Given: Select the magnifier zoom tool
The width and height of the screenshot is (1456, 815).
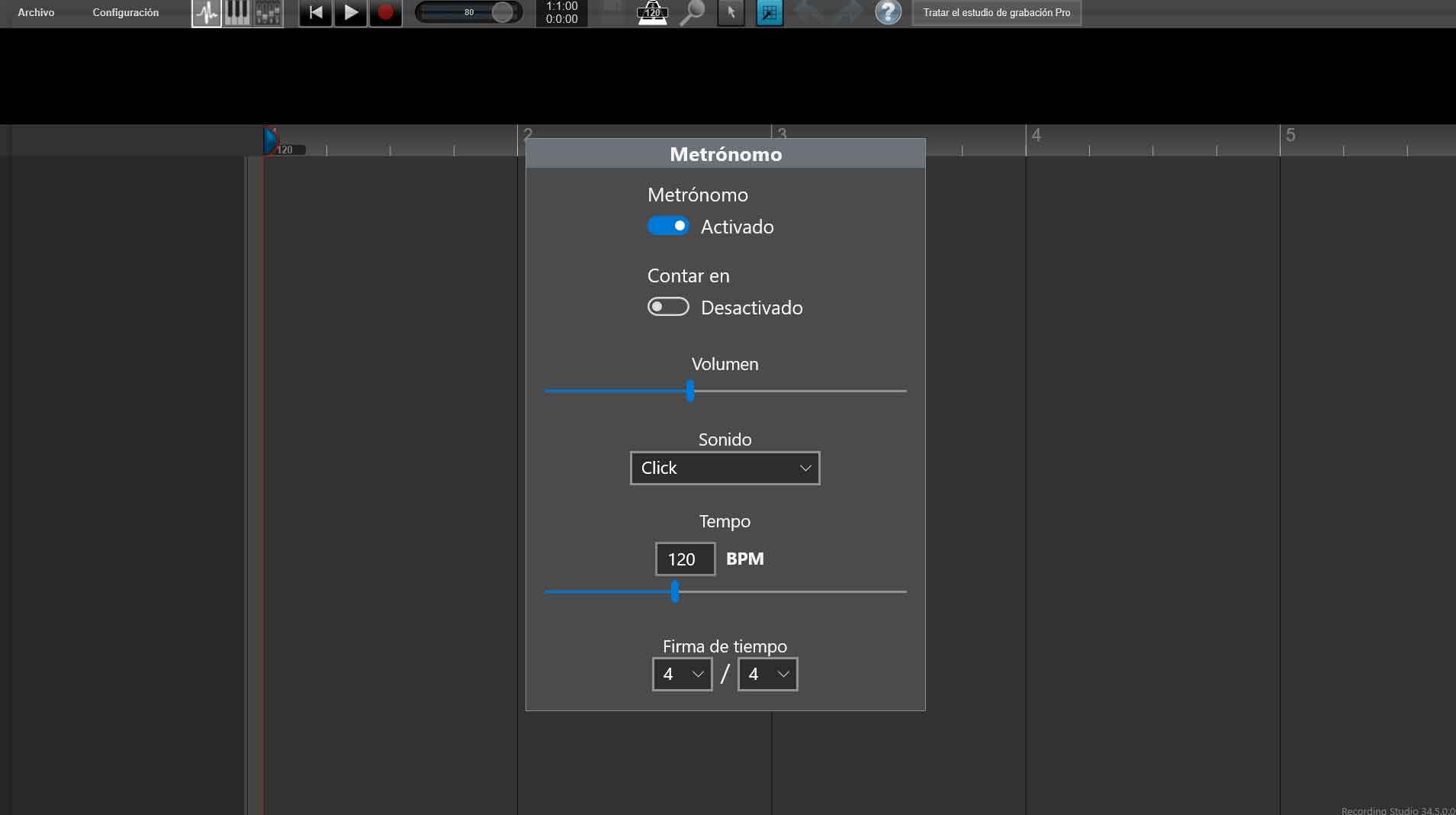Looking at the screenshot, I should coord(692,13).
